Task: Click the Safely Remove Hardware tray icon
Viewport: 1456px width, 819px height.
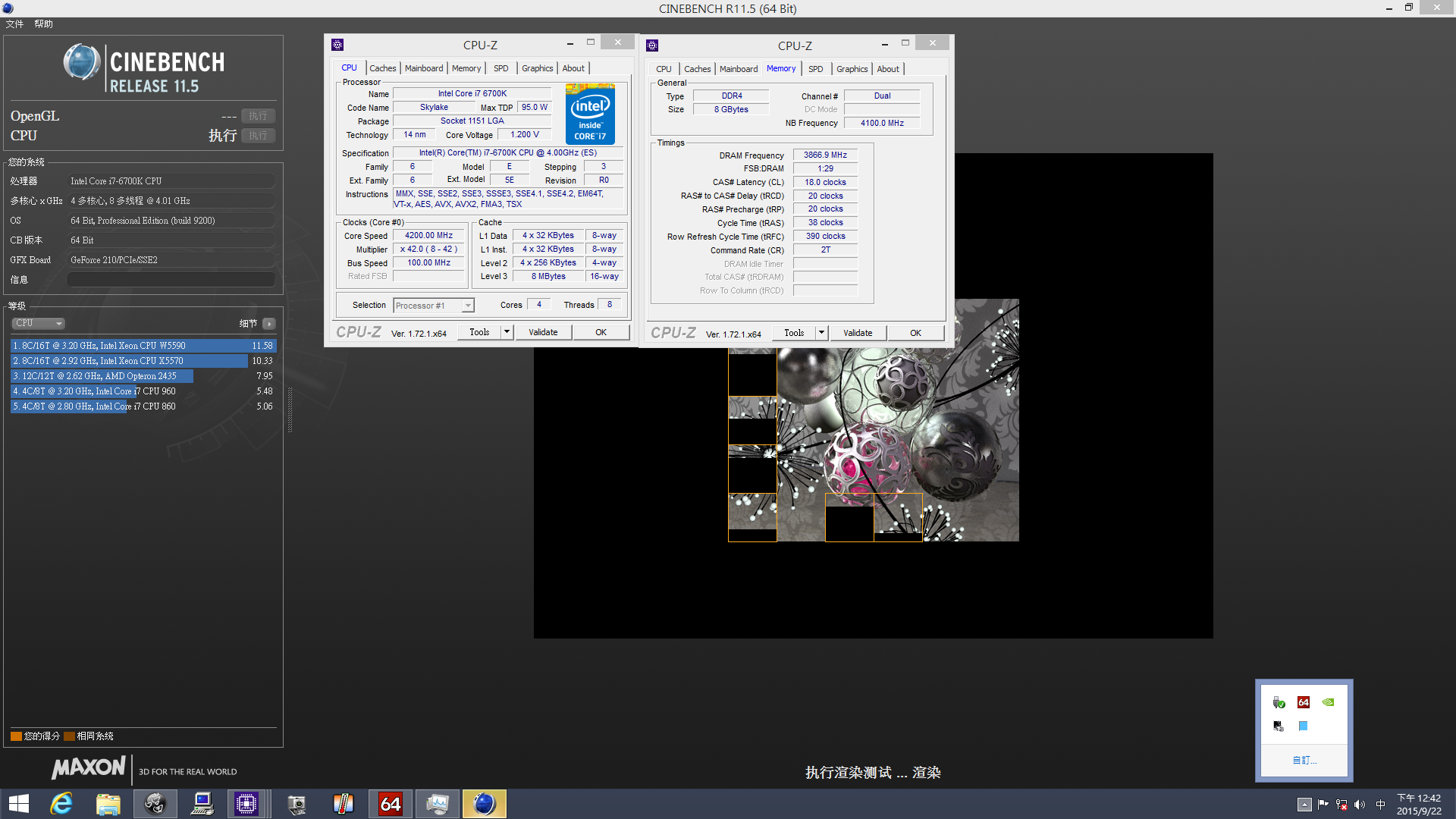Action: click(1279, 702)
